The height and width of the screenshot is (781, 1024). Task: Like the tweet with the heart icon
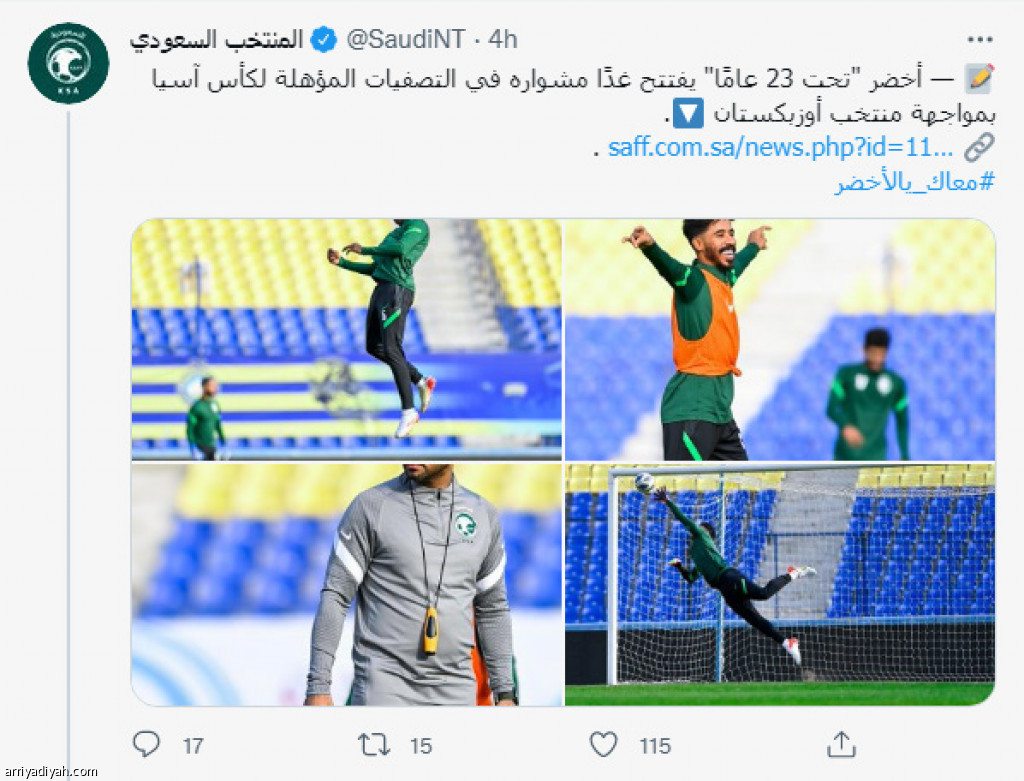tap(603, 744)
